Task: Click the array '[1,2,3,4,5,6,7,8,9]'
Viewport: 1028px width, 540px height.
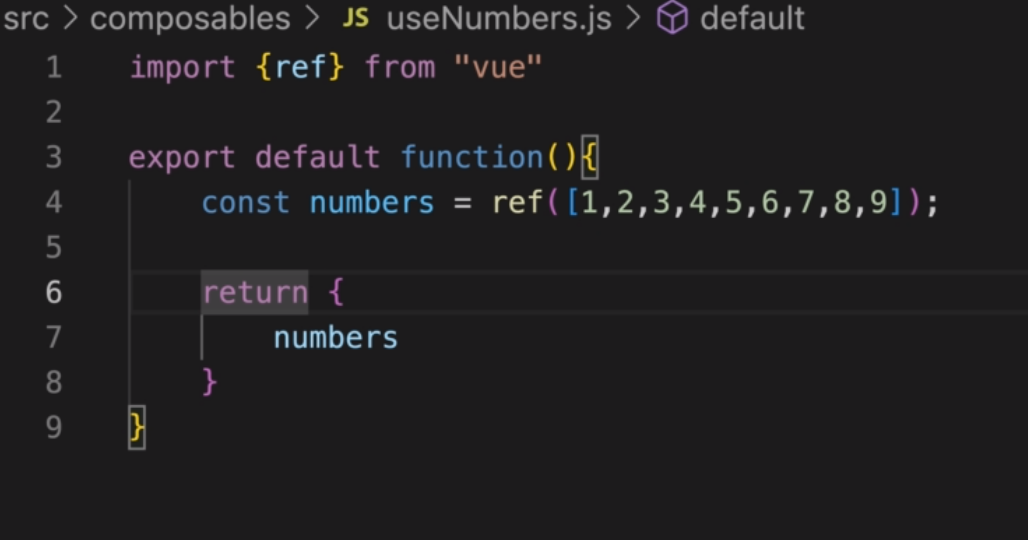Action: pyautogui.click(x=734, y=202)
